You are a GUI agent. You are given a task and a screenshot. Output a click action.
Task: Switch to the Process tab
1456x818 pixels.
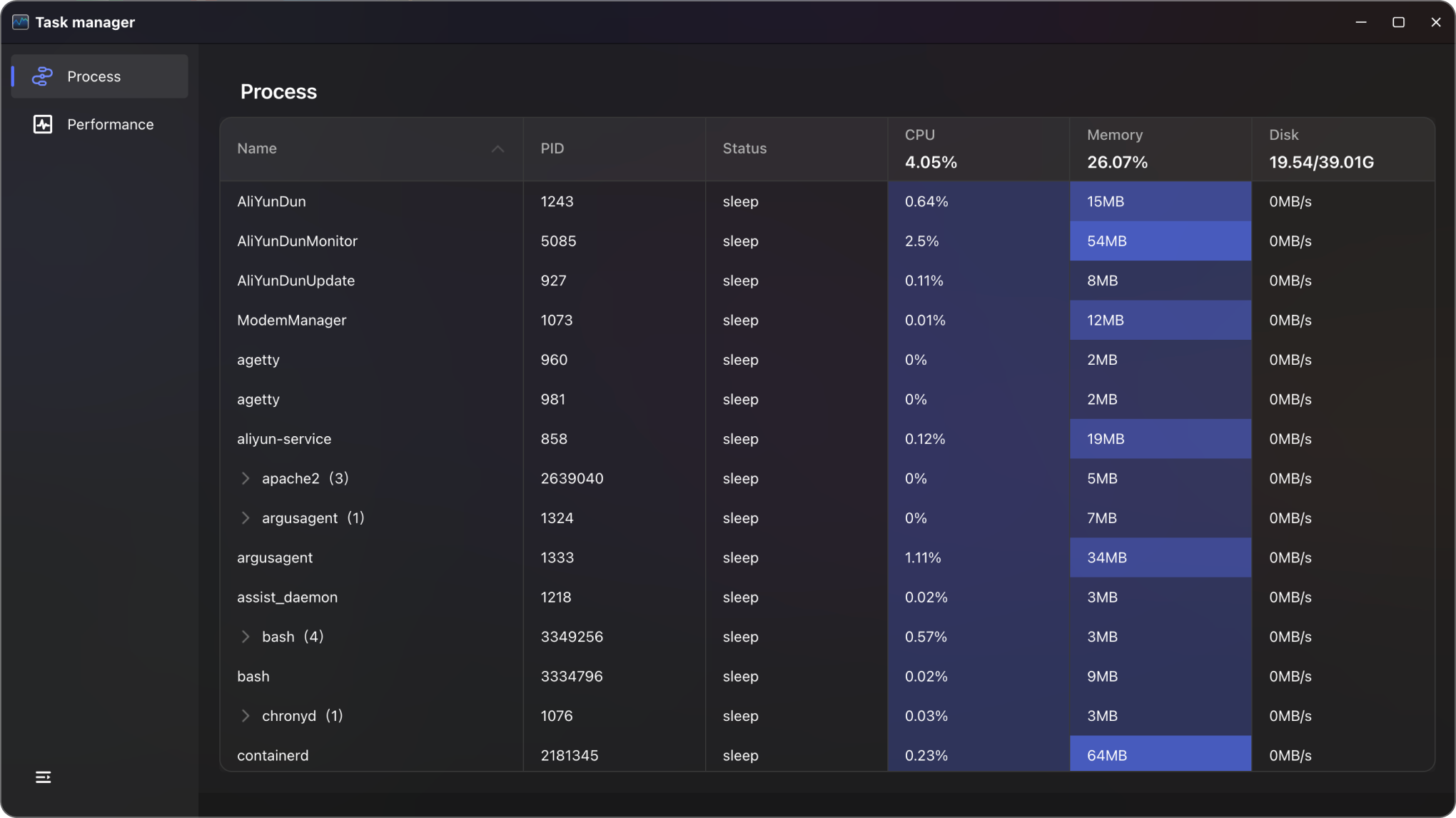93,76
